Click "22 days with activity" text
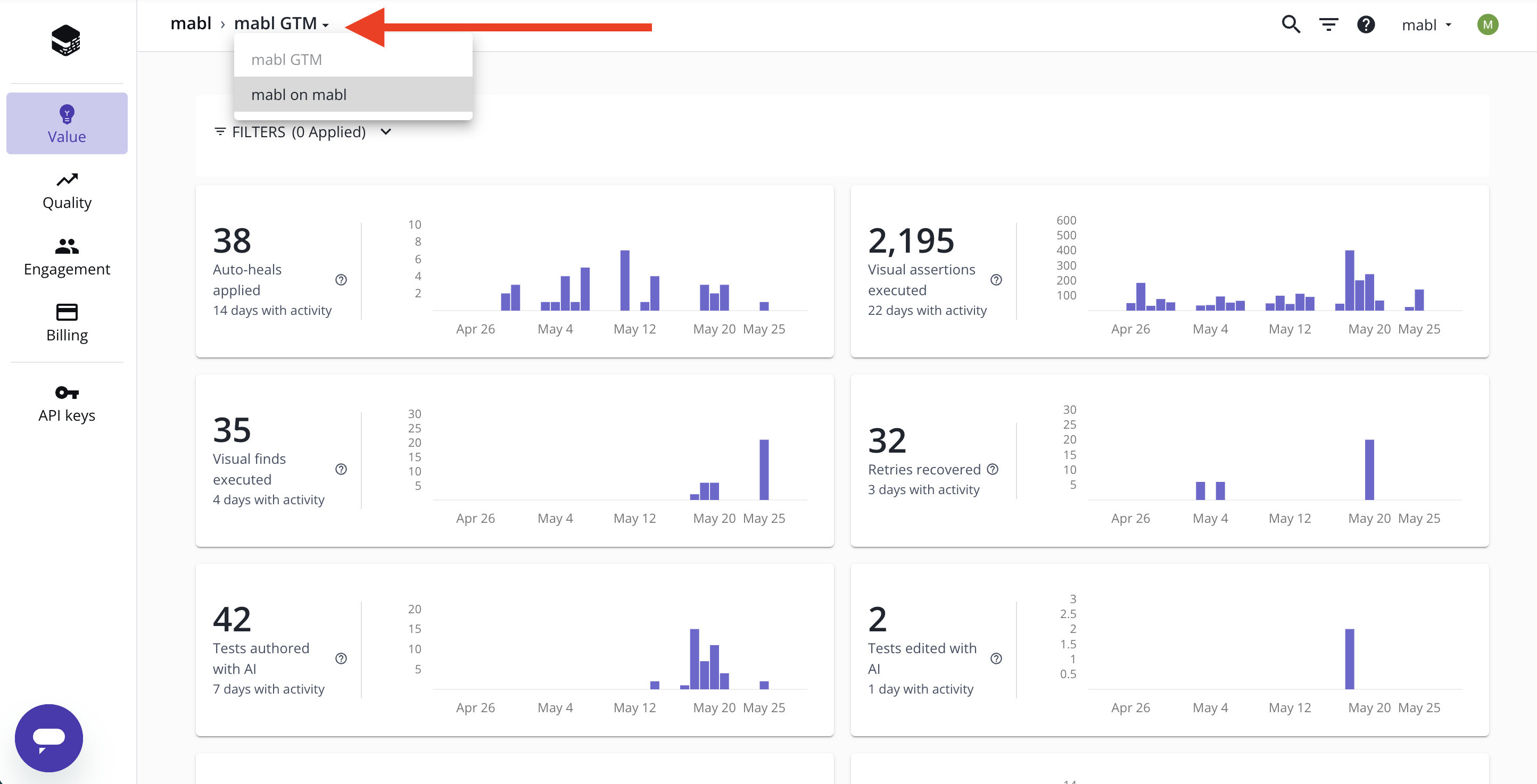 click(x=927, y=310)
